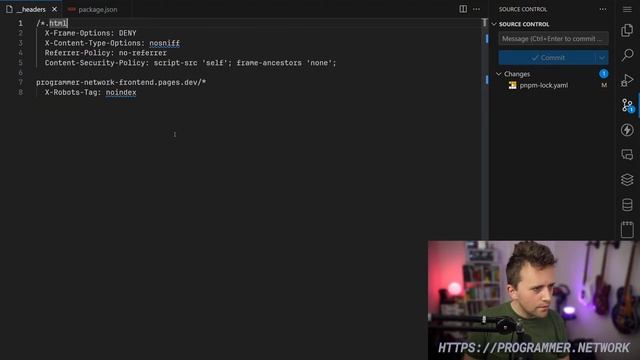Collapse the Changes group chevron
640x360 pixels.
[x=499, y=74]
